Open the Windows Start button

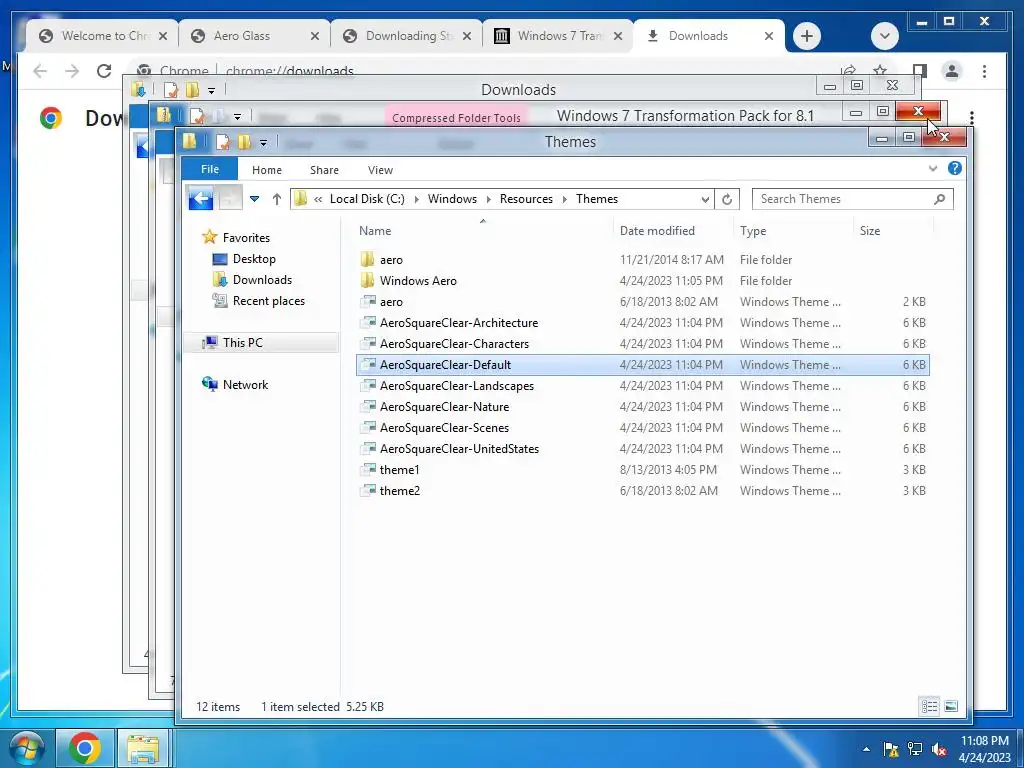(x=25, y=748)
